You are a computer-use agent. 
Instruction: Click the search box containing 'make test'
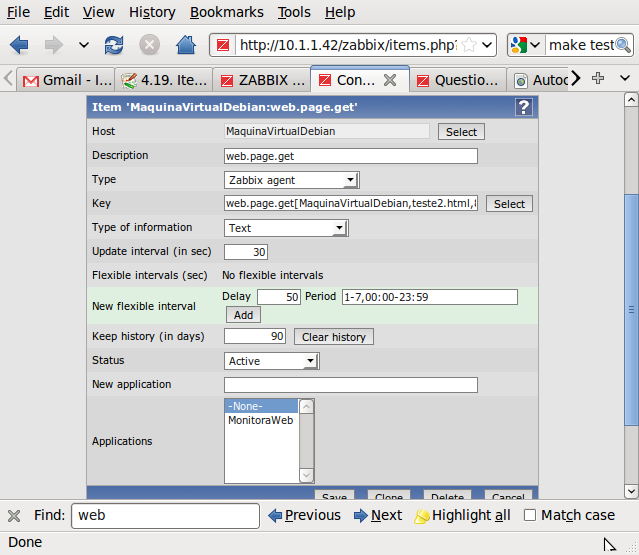point(581,45)
